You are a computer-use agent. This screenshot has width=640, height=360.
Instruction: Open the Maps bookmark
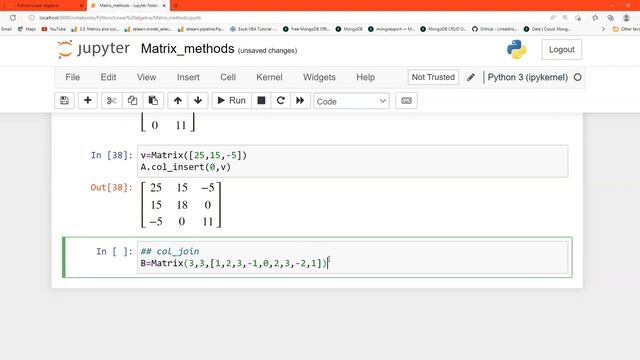click(27, 29)
